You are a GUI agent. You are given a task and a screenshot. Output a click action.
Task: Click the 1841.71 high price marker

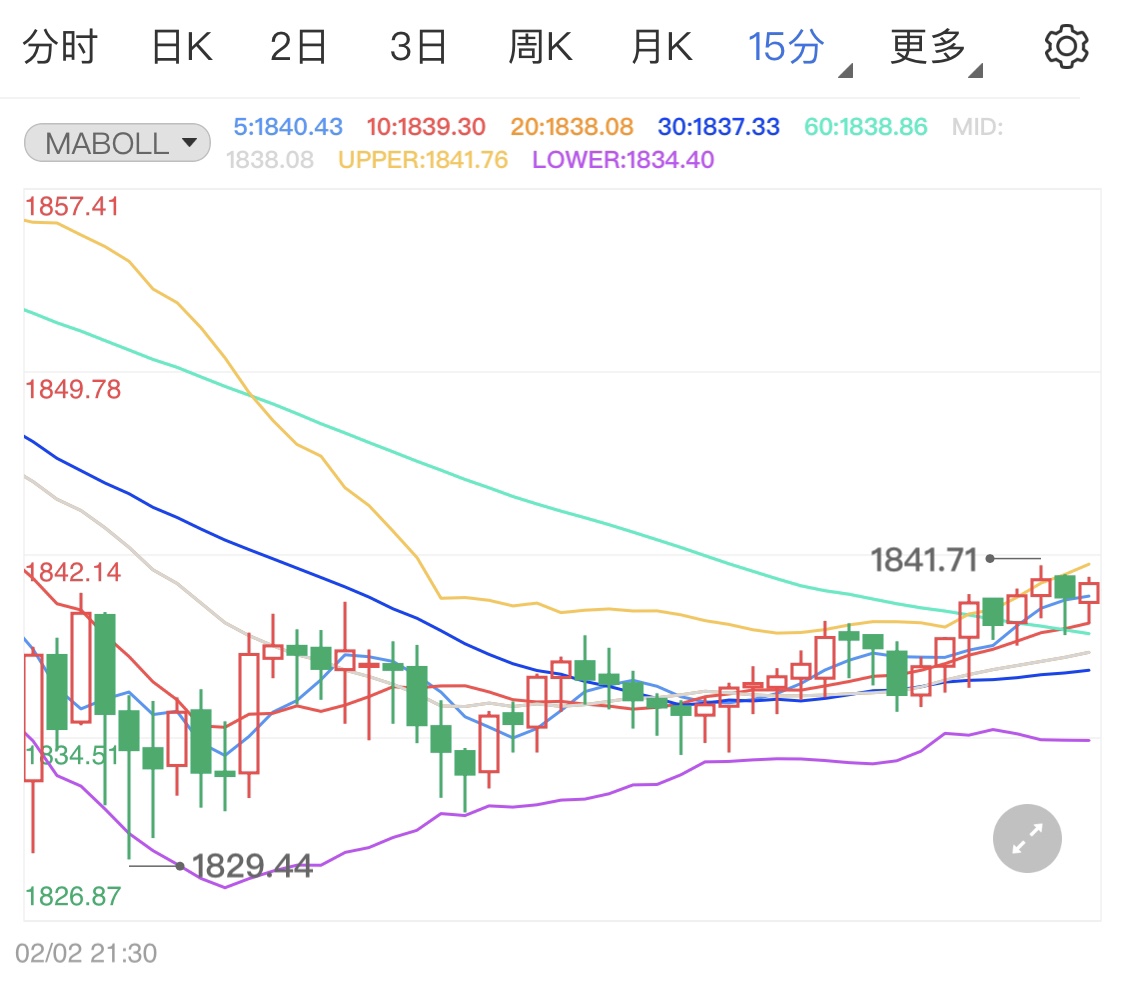point(924,559)
